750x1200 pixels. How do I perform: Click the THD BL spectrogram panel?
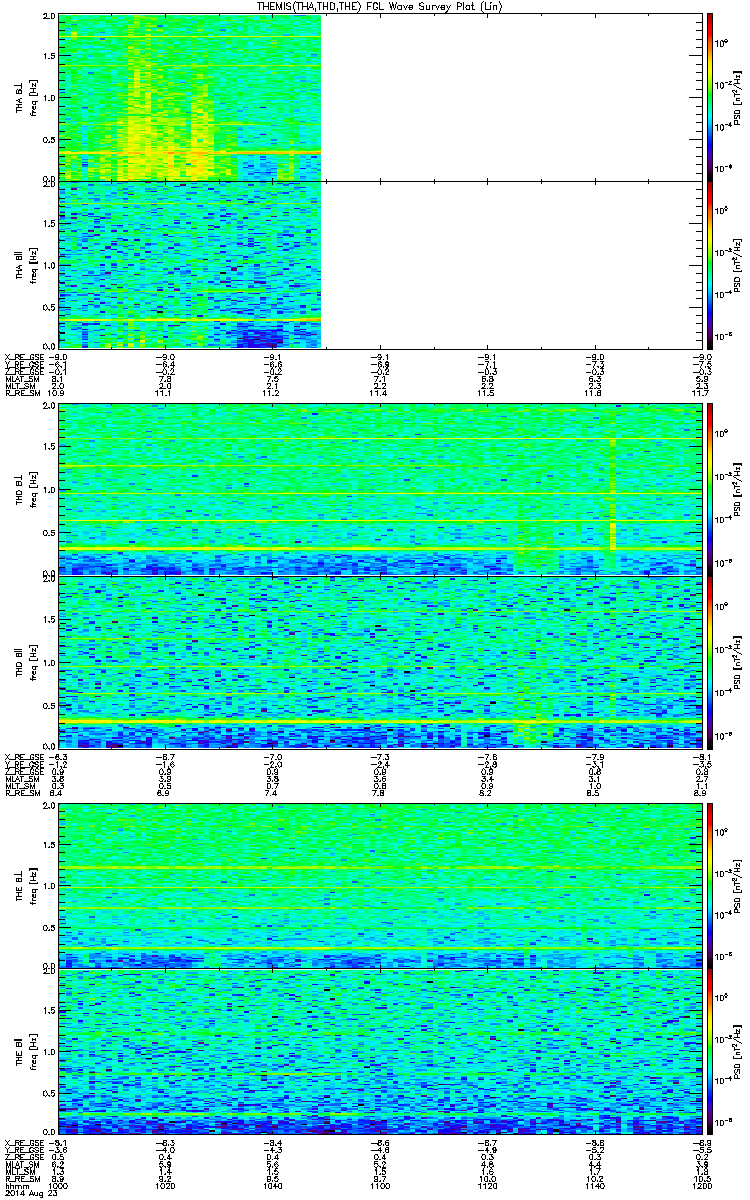coord(380,489)
